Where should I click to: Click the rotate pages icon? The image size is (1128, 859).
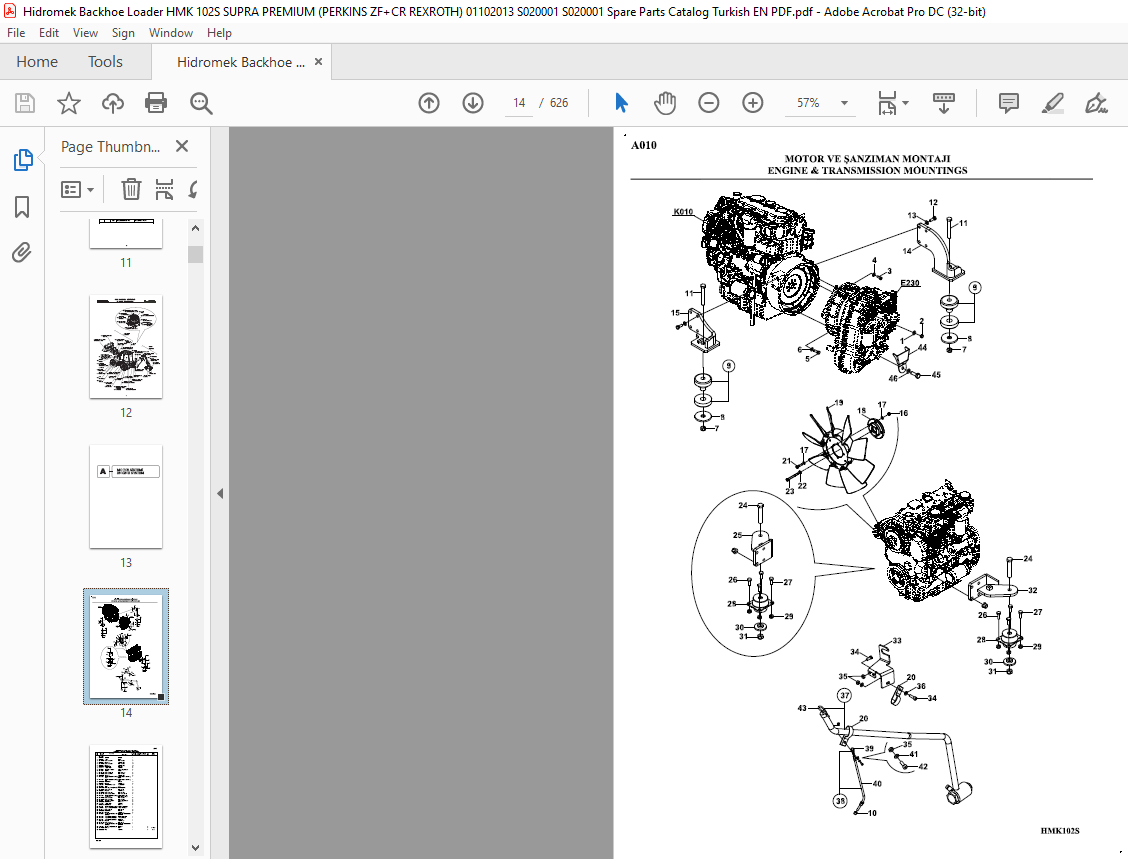pos(193,189)
